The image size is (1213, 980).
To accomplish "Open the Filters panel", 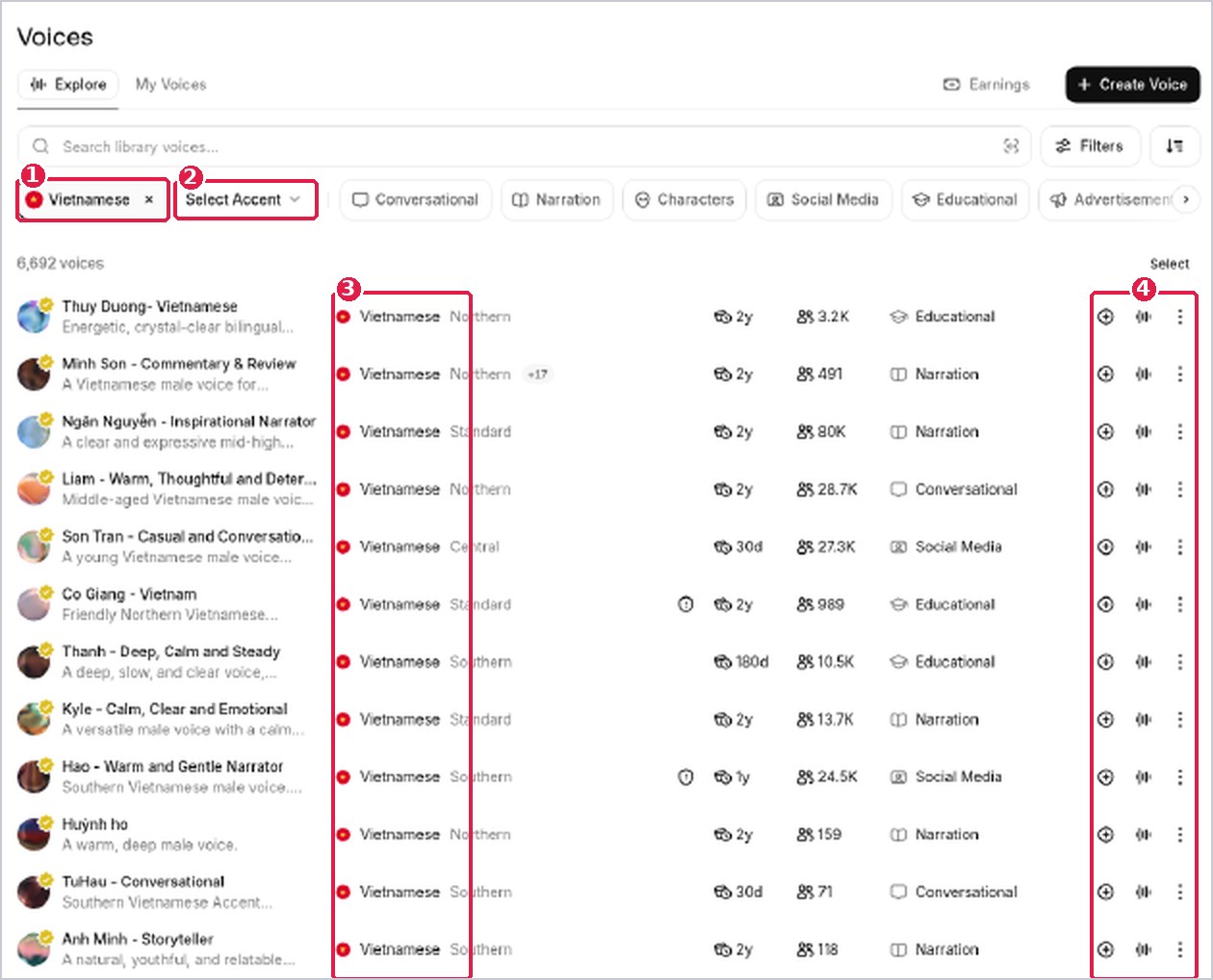I will click(x=1090, y=146).
